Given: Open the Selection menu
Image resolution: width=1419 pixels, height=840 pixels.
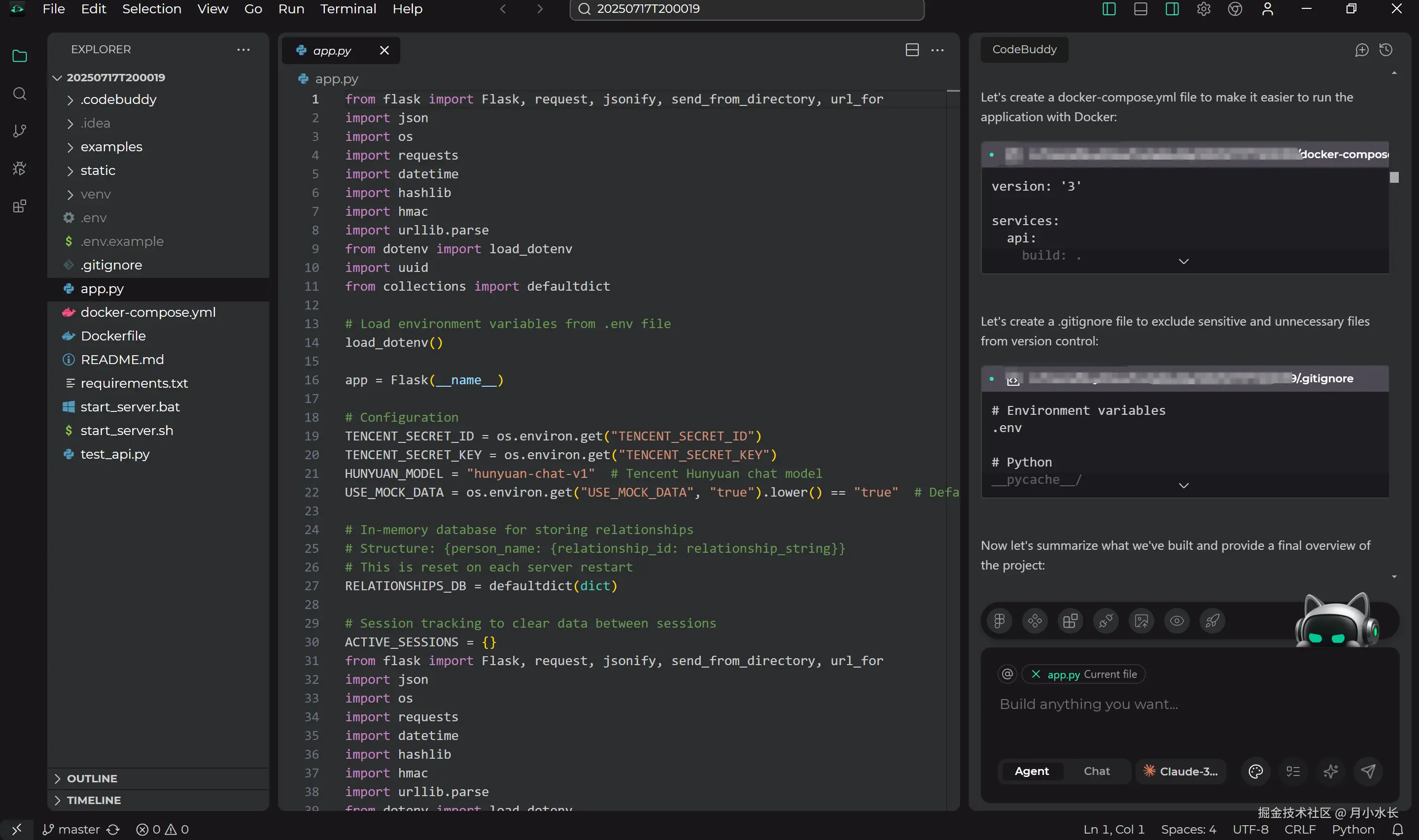Looking at the screenshot, I should (151, 9).
